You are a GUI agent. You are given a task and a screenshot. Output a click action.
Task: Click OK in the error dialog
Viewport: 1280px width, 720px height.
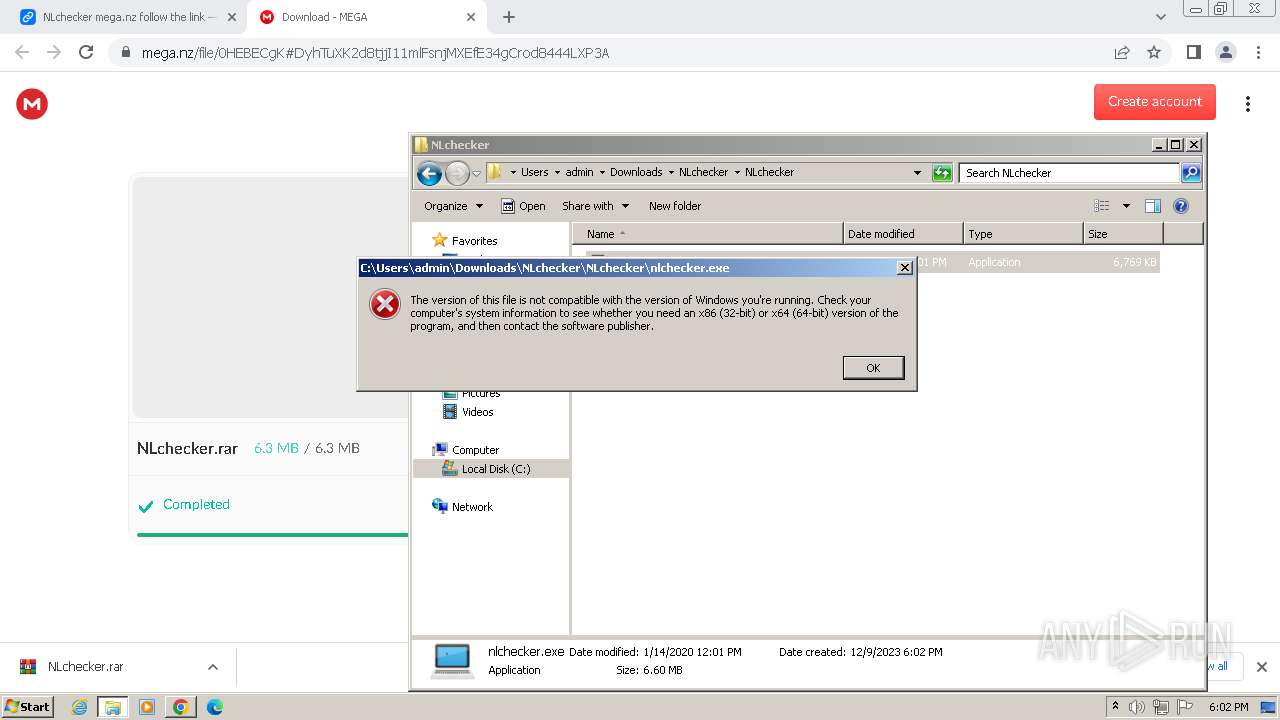coord(873,368)
